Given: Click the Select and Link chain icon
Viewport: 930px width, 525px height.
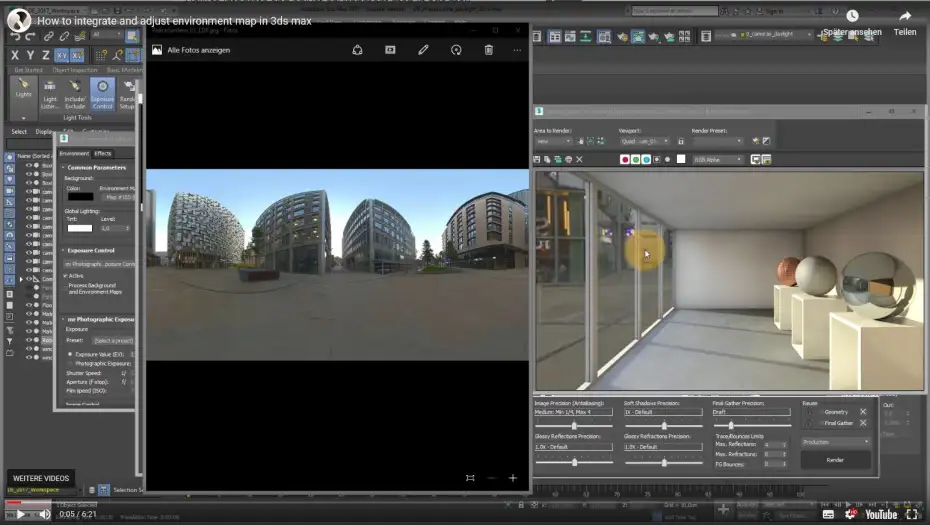Looking at the screenshot, I should 49,36.
